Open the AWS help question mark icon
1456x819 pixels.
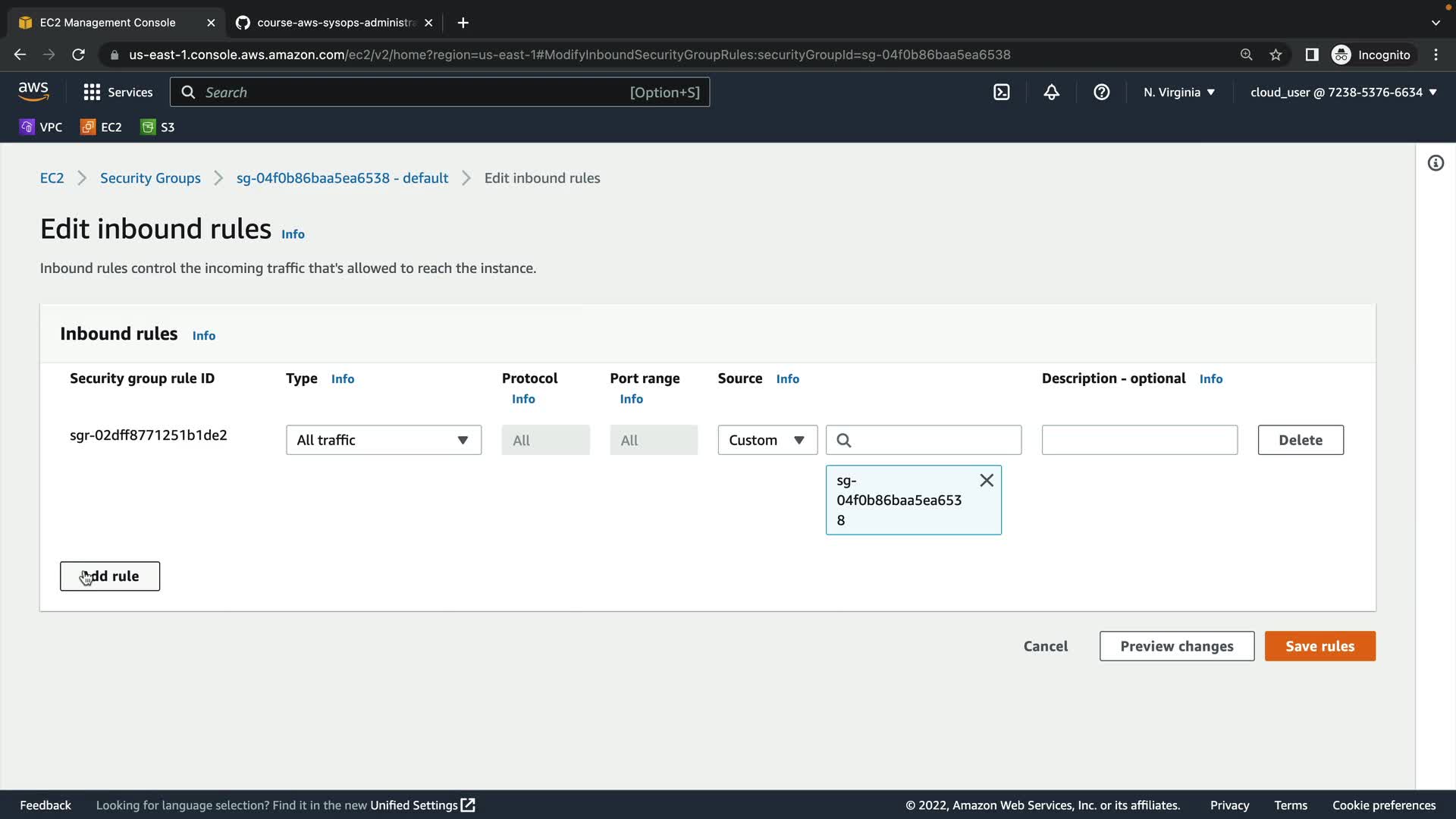pos(1101,92)
